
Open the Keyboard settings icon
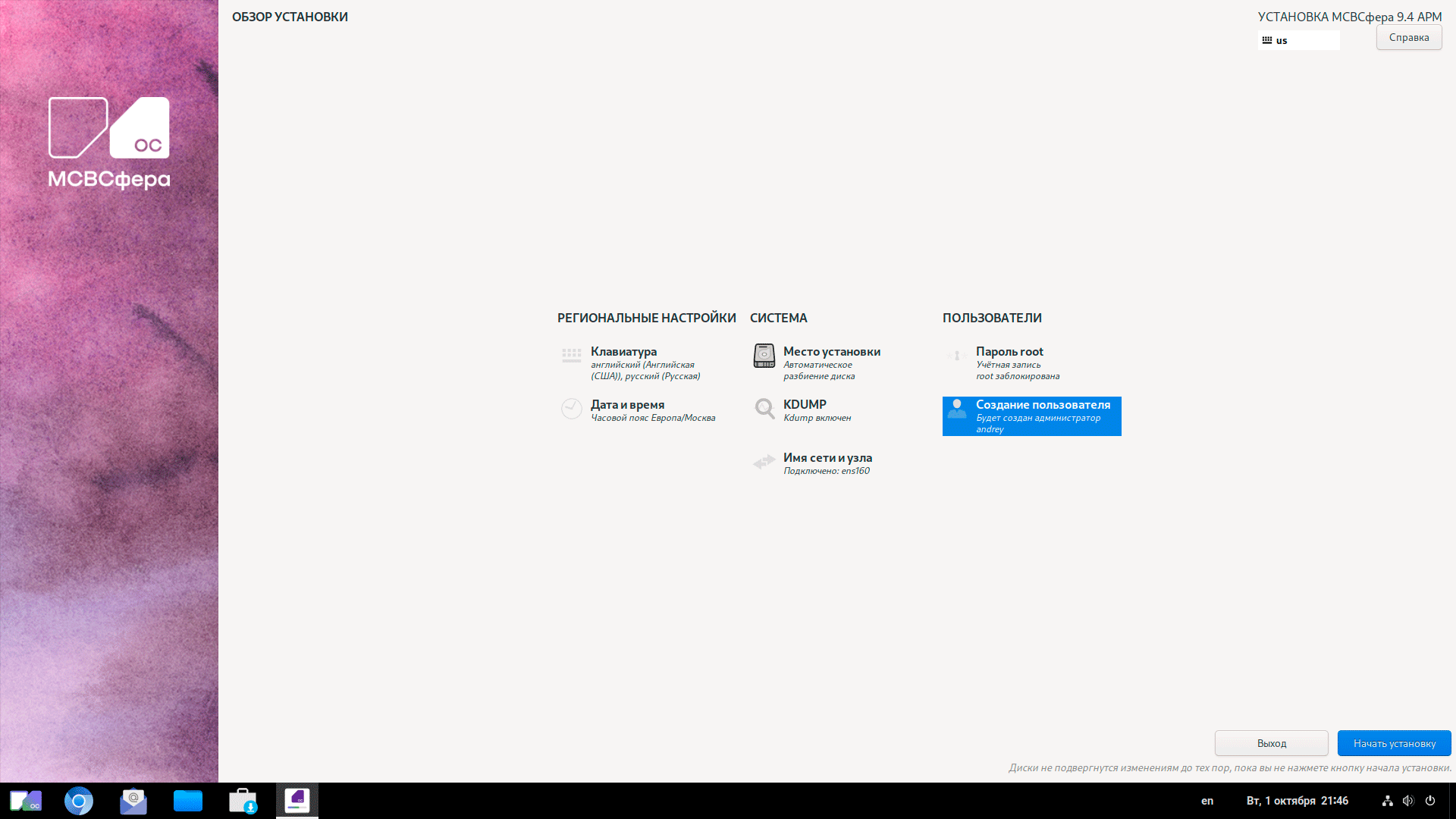pos(571,354)
